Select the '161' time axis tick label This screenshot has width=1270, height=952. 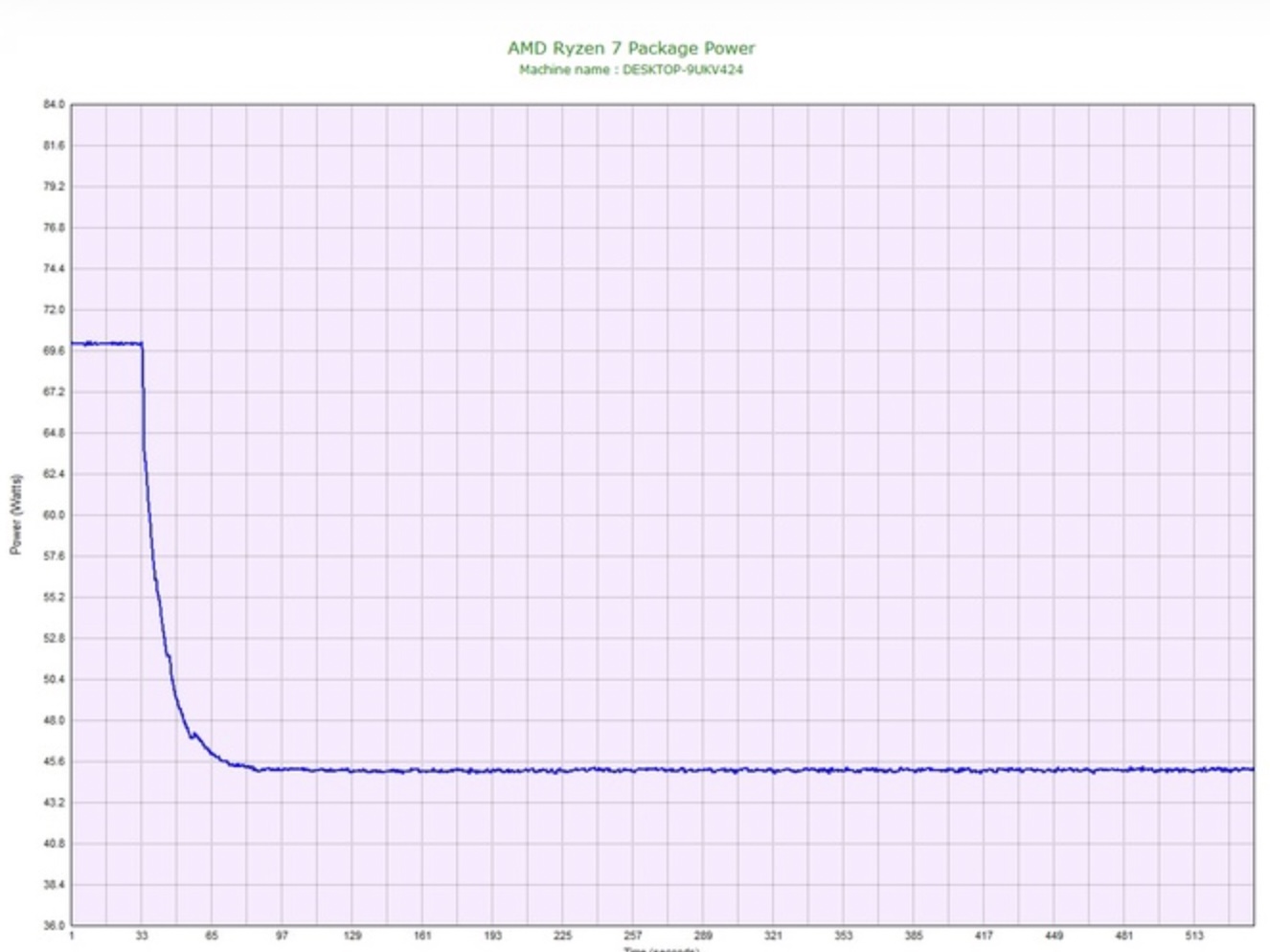[x=422, y=936]
